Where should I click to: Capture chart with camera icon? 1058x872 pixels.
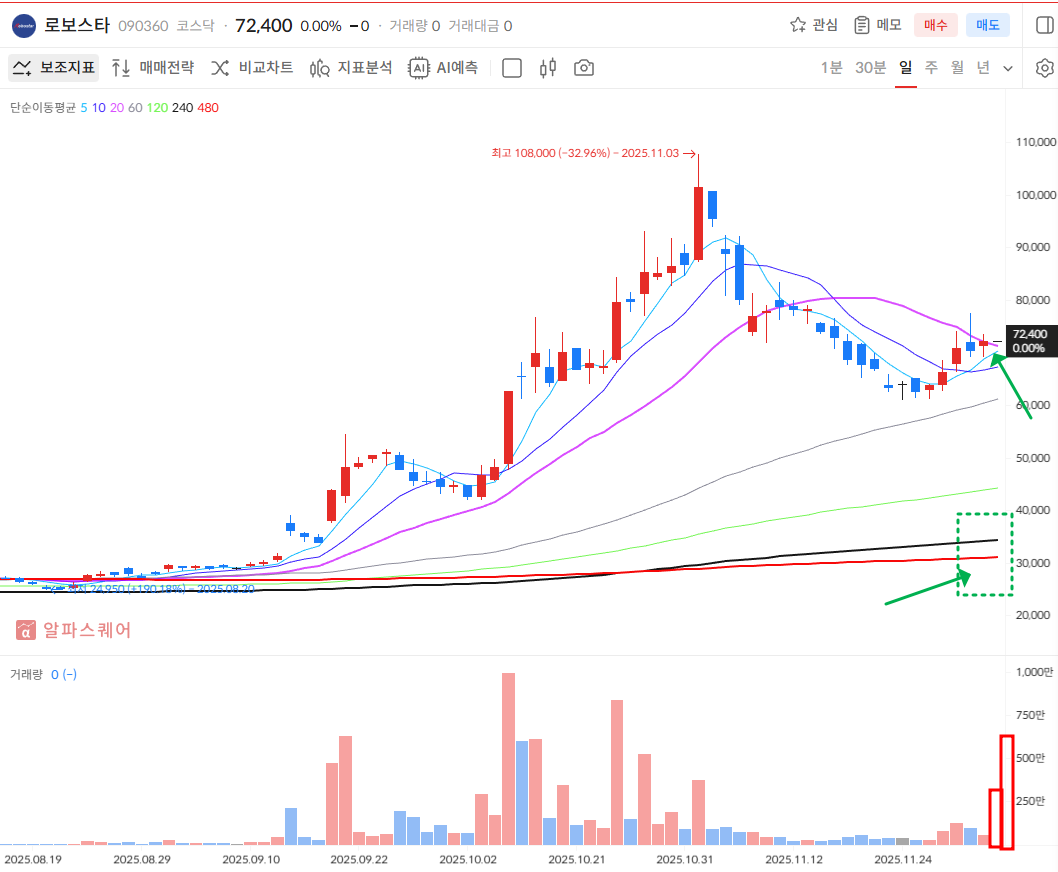(584, 68)
